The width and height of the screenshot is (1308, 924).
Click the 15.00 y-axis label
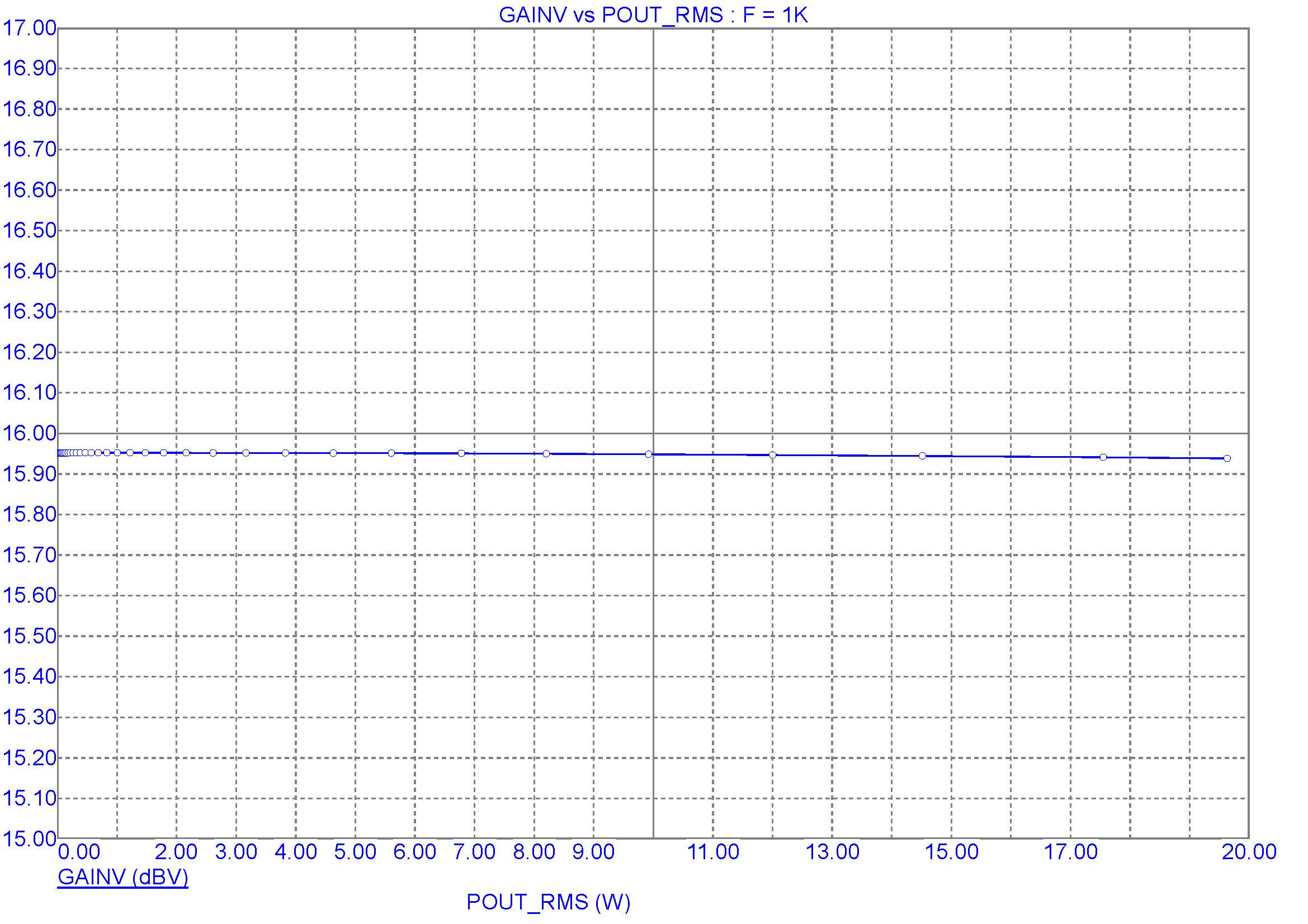pyautogui.click(x=30, y=838)
